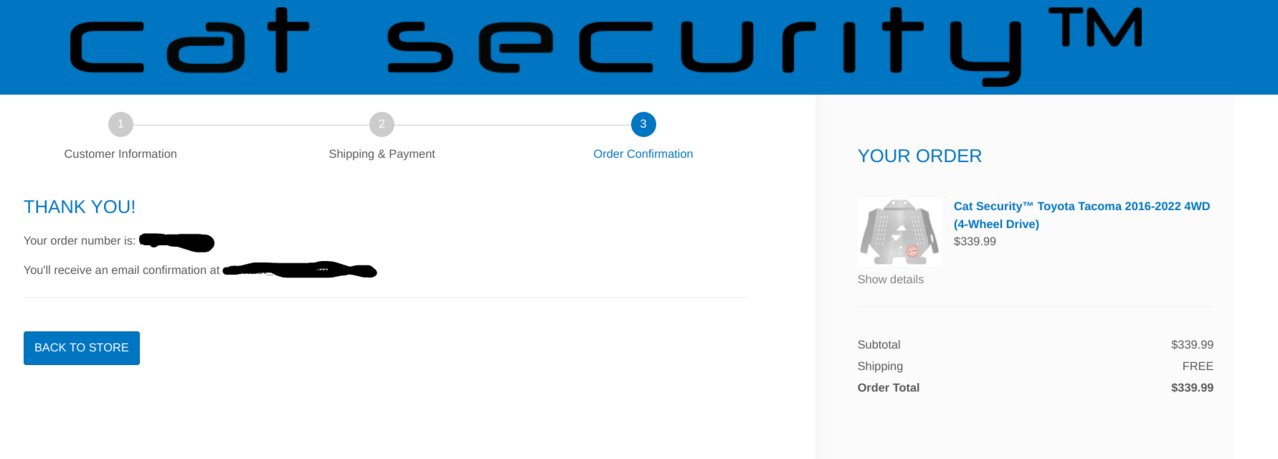This screenshot has width=1278, height=459.
Task: Click the Order Total label
Action: pos(888,387)
